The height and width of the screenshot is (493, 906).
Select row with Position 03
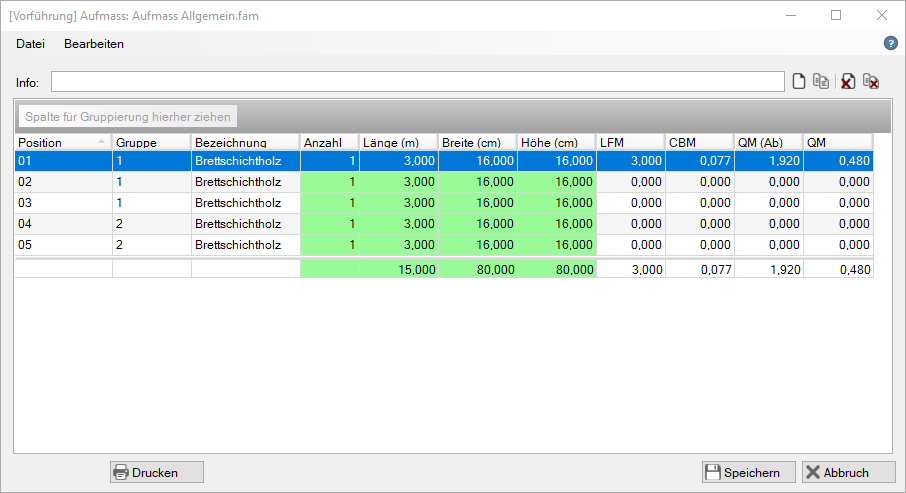(x=62, y=202)
